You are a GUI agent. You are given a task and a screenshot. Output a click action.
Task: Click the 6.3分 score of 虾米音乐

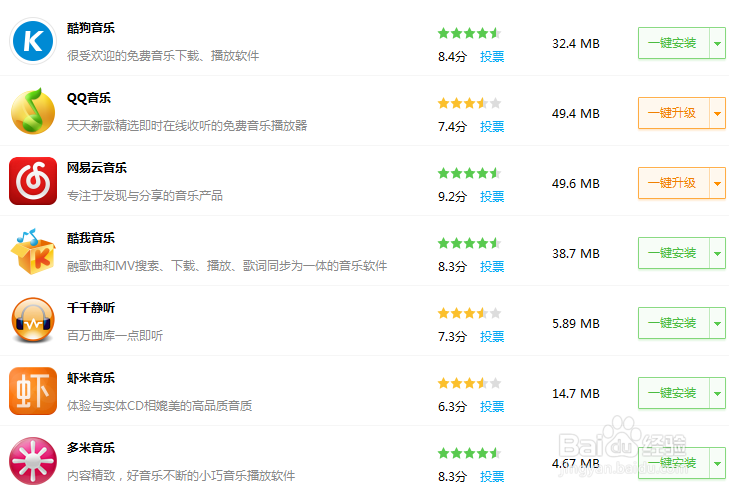pyautogui.click(x=452, y=406)
